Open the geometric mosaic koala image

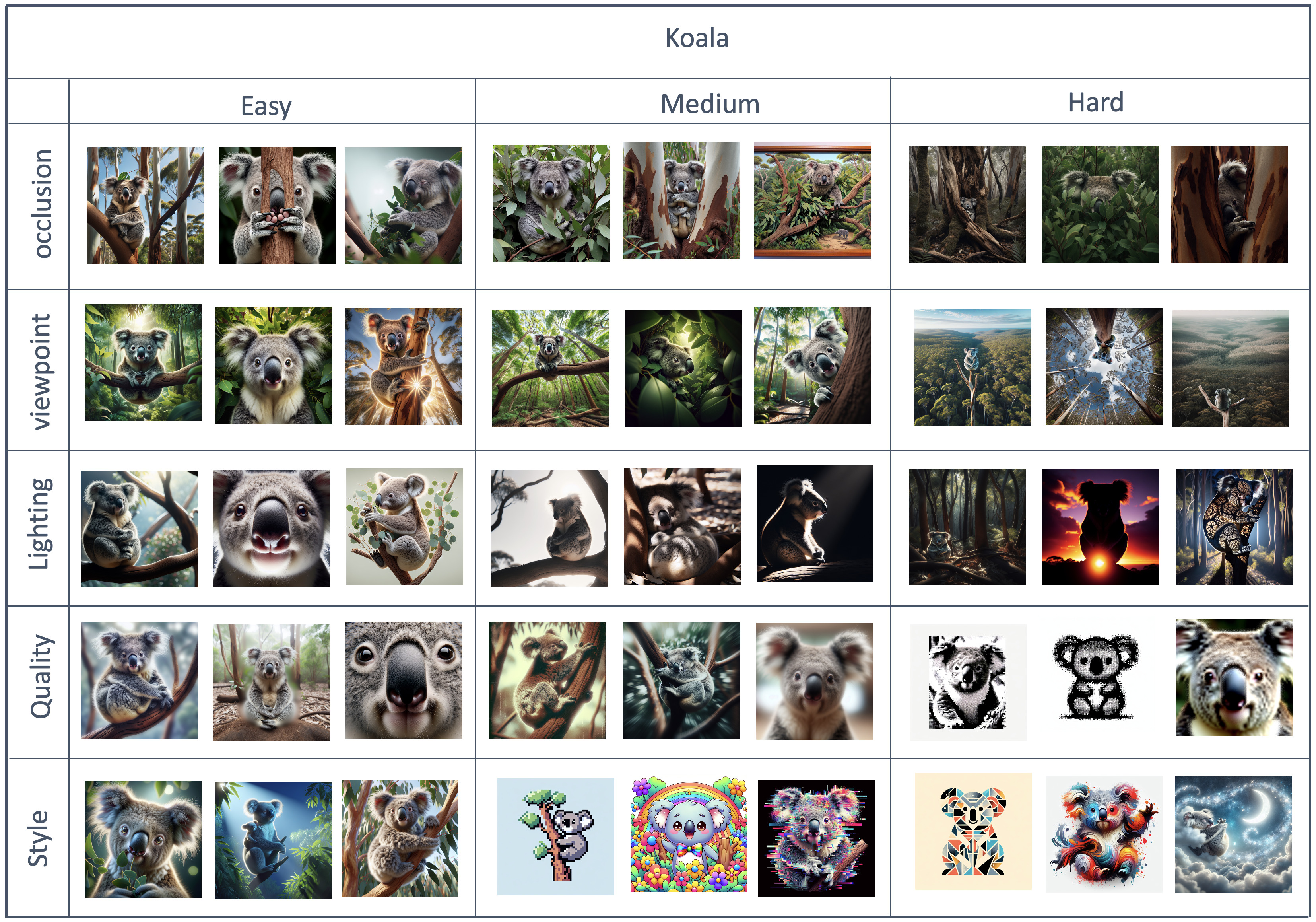(972, 831)
